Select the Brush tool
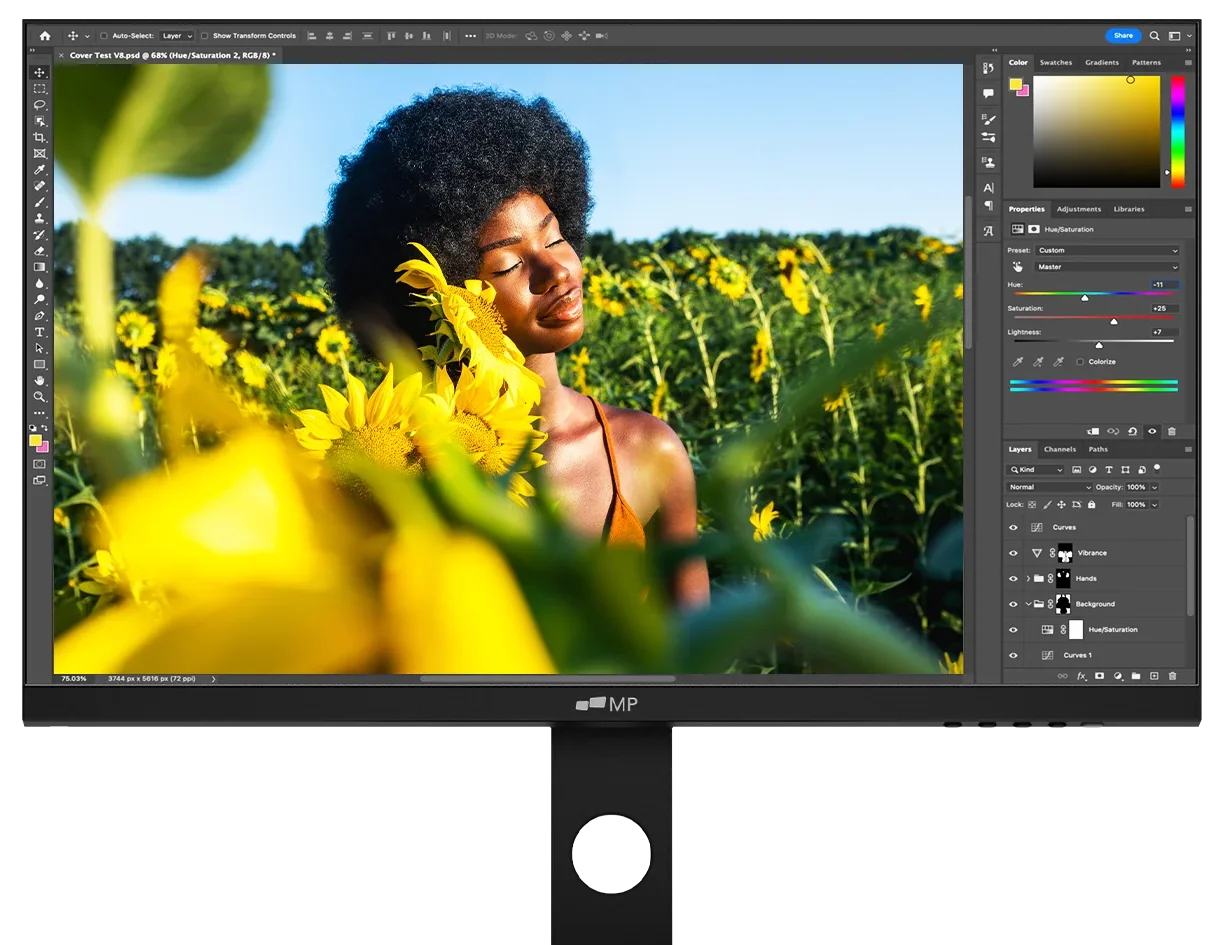 (40, 202)
